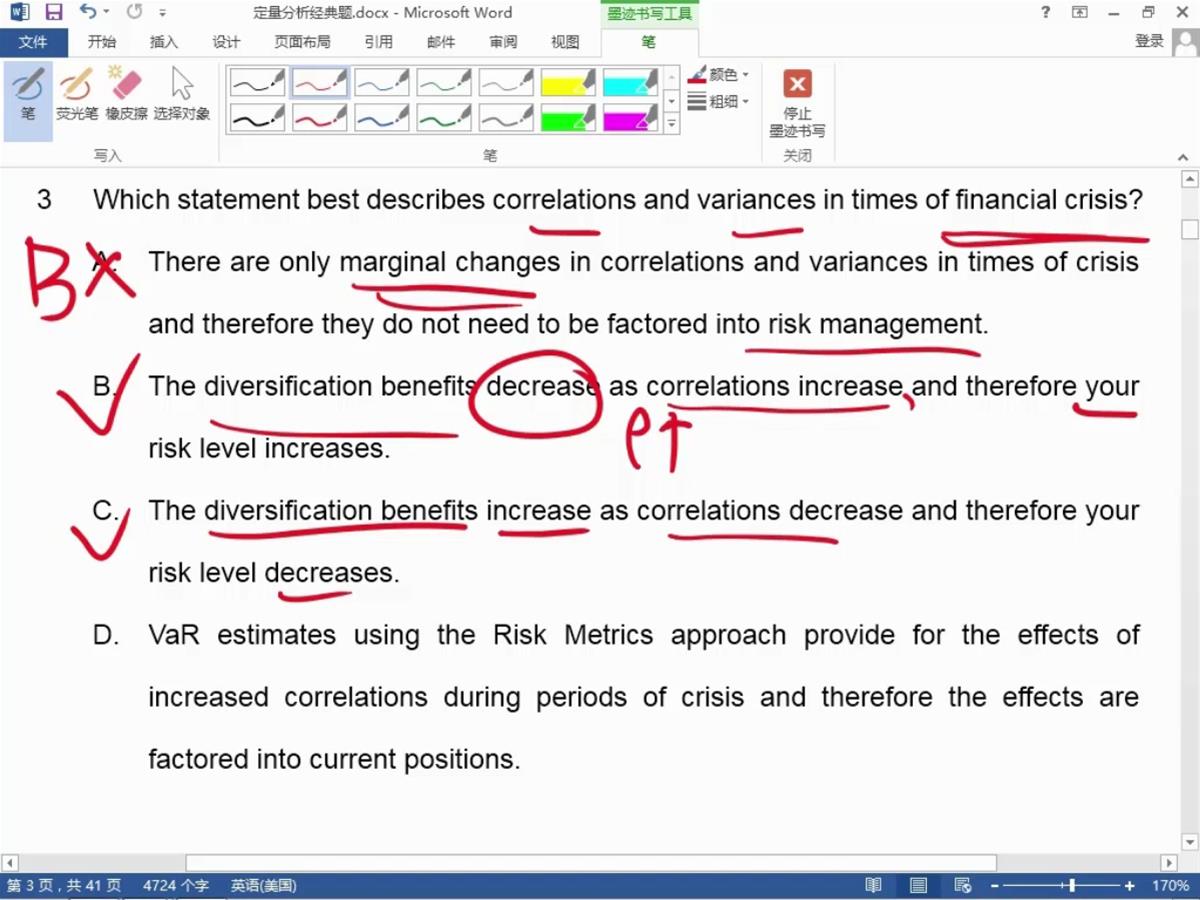The height and width of the screenshot is (900, 1200).
Task: Pick the thin blue pen style
Action: click(x=382, y=82)
